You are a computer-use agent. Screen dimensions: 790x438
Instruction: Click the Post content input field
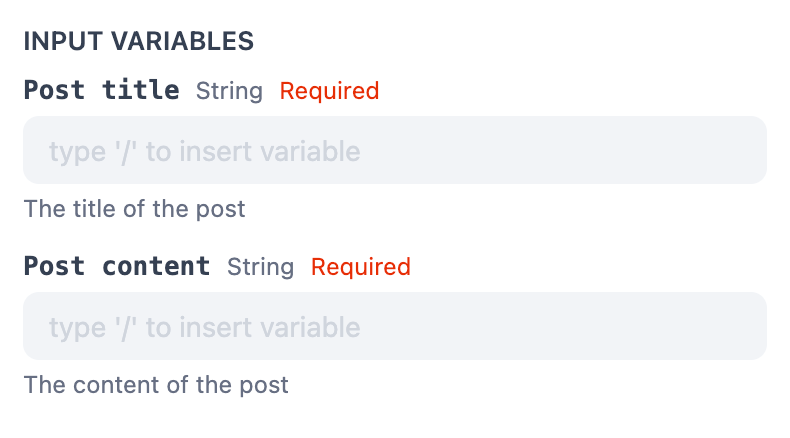(x=394, y=327)
